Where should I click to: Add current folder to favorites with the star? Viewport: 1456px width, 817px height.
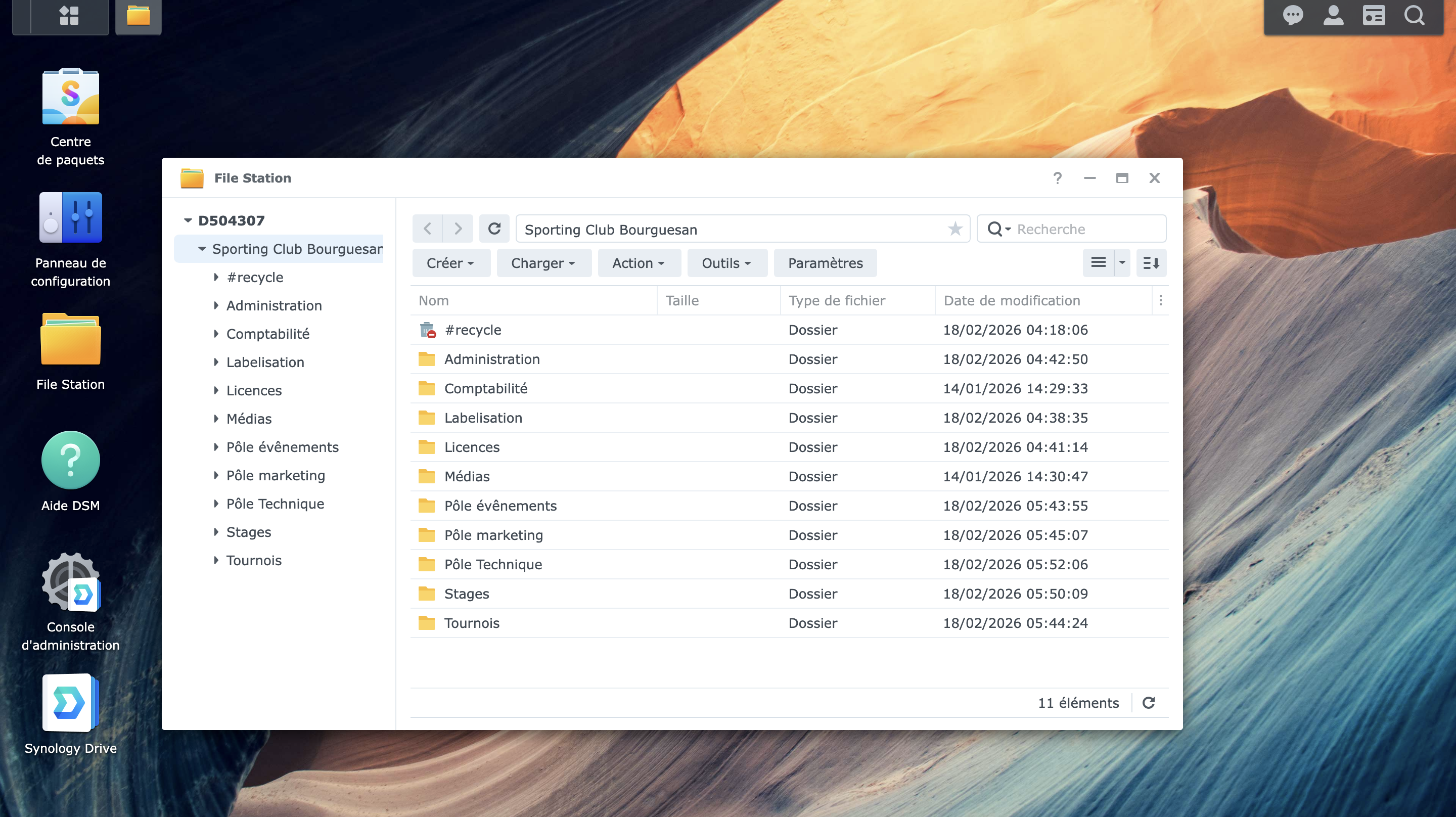click(x=955, y=229)
